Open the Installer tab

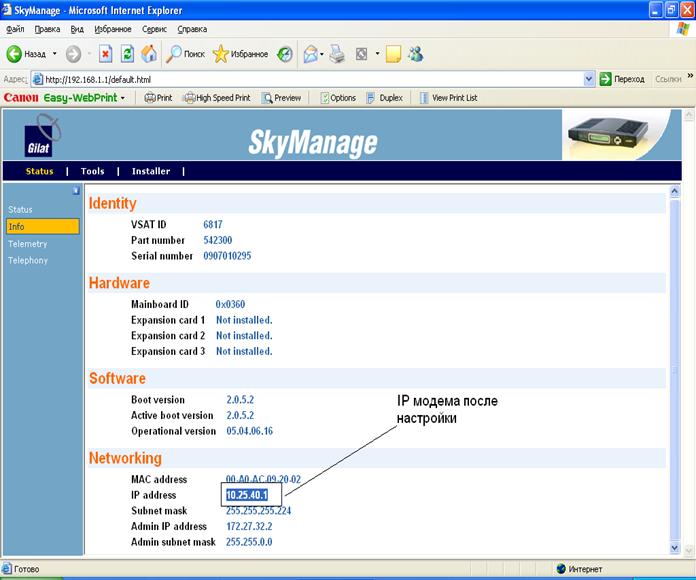(x=151, y=171)
